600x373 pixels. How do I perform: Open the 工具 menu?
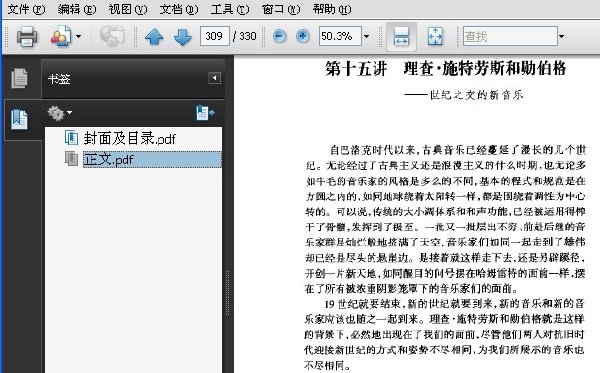(230, 9)
